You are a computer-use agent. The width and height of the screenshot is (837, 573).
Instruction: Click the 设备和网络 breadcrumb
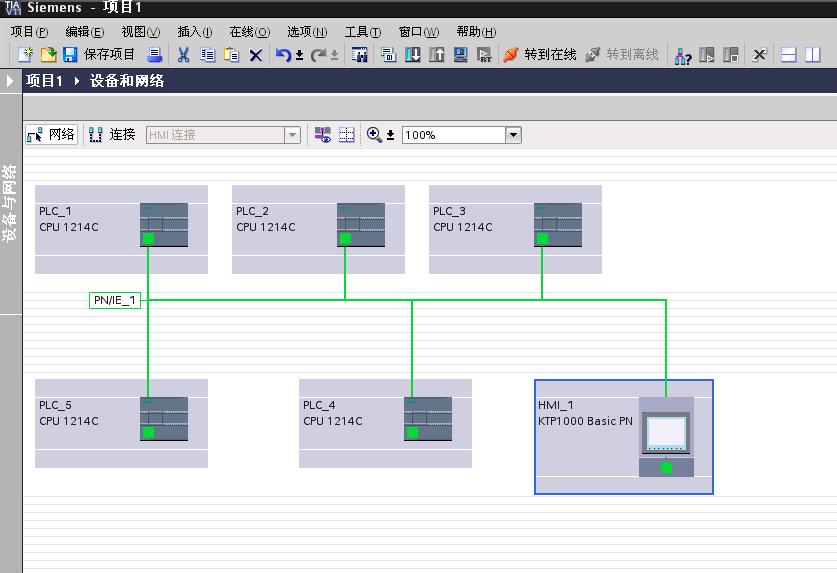(127, 81)
